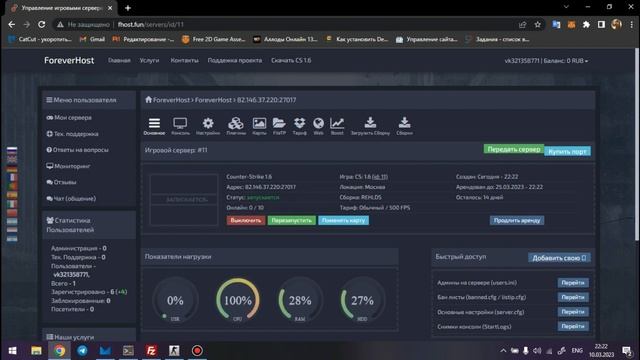Image resolution: width=640 pixels, height=360 pixels.
Task: Open Поддержка проекта in top navigation
Action: tap(235, 60)
